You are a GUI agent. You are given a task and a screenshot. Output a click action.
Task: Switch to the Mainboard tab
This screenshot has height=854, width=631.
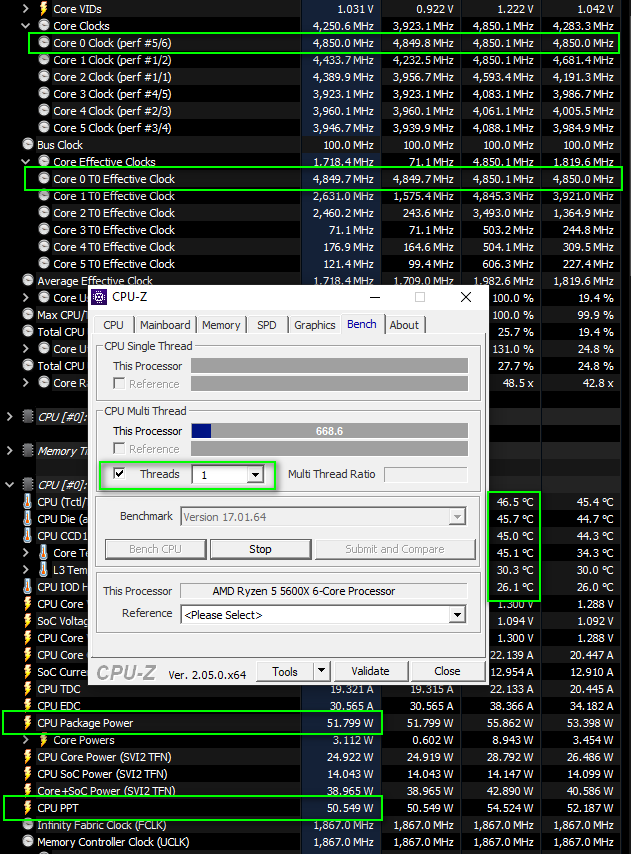click(x=165, y=325)
